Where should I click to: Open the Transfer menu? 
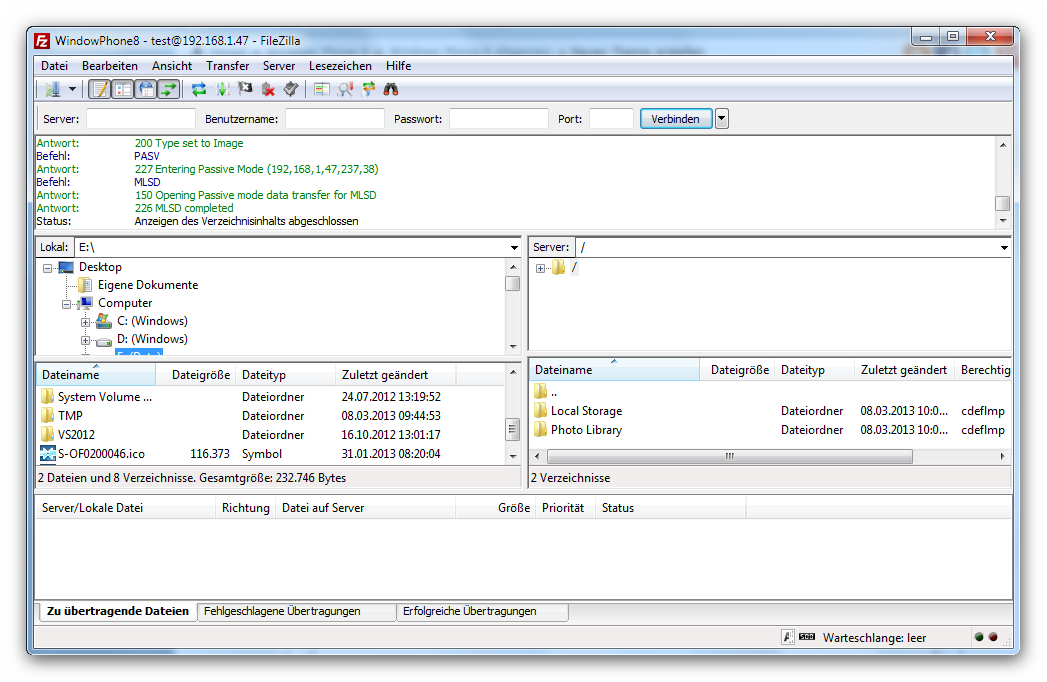[227, 65]
